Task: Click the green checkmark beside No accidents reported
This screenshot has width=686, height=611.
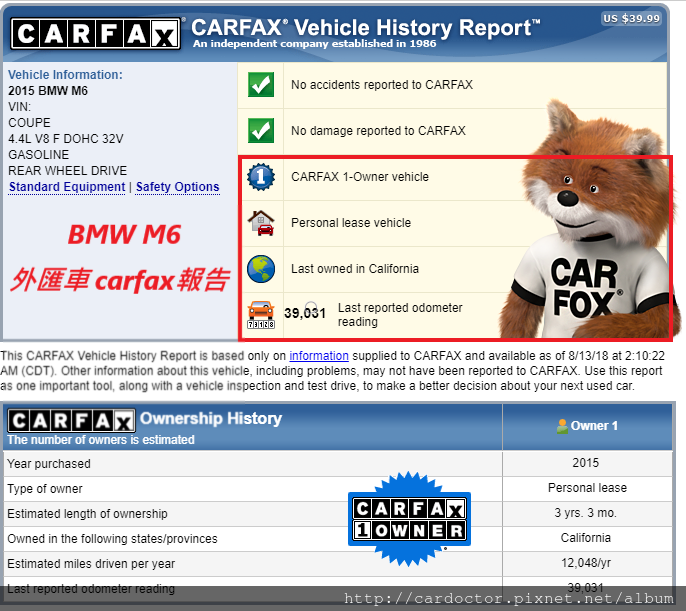Action: pyautogui.click(x=261, y=84)
